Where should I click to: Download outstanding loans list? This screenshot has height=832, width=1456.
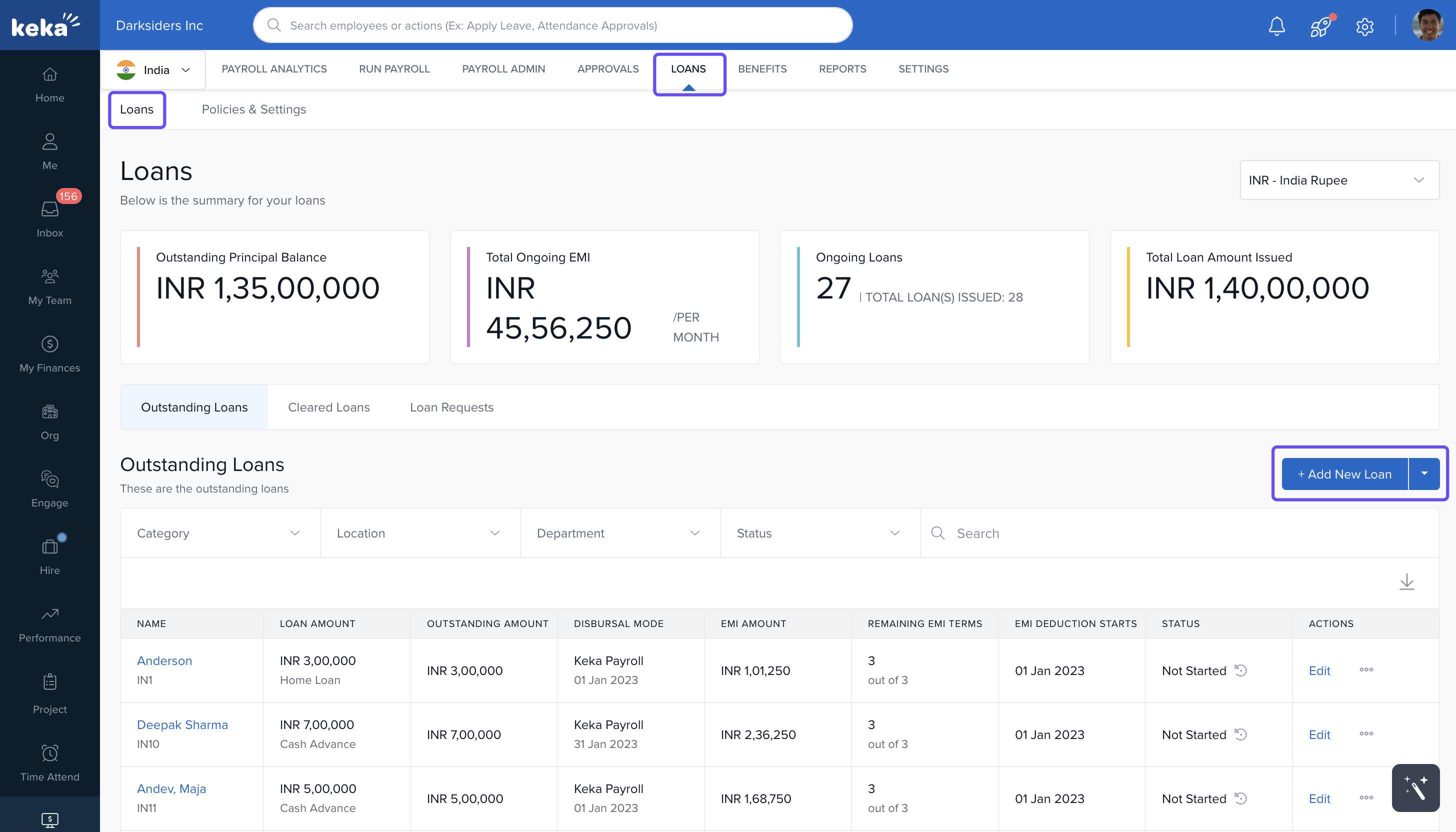click(1406, 581)
